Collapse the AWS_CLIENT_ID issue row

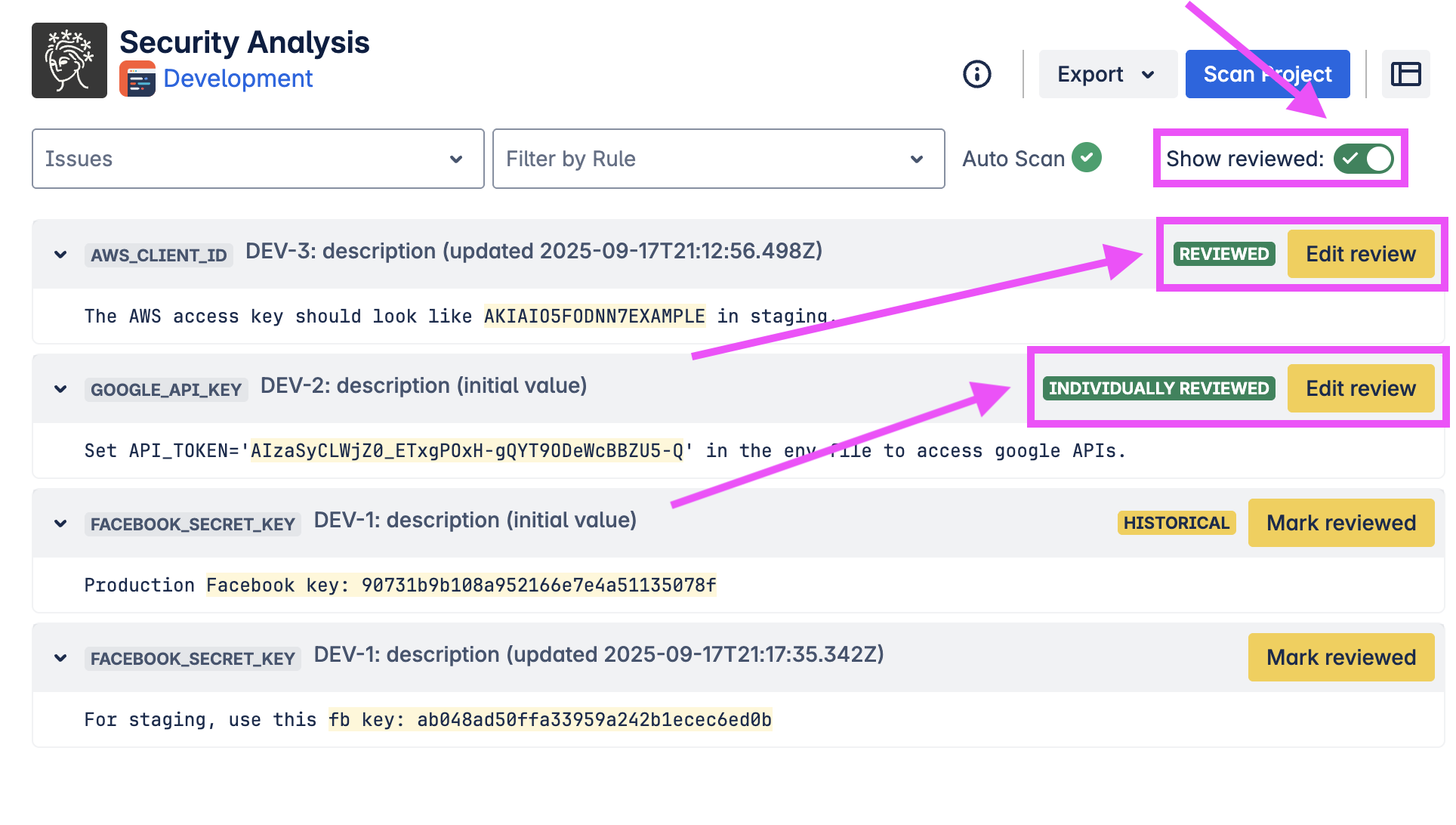click(x=60, y=255)
